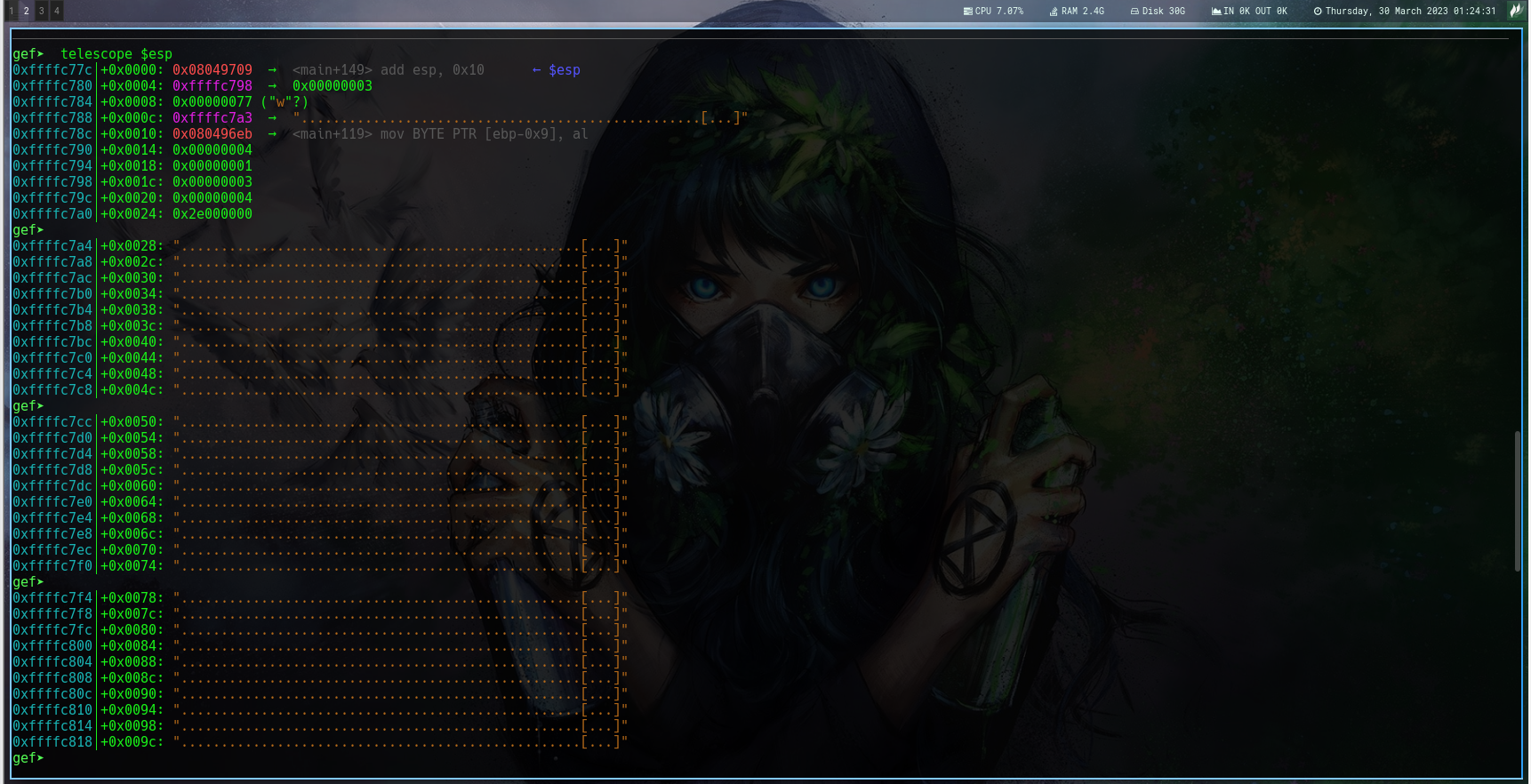Switch to workspace 4 in the top bar
The height and width of the screenshot is (784, 1531).
[x=56, y=11]
